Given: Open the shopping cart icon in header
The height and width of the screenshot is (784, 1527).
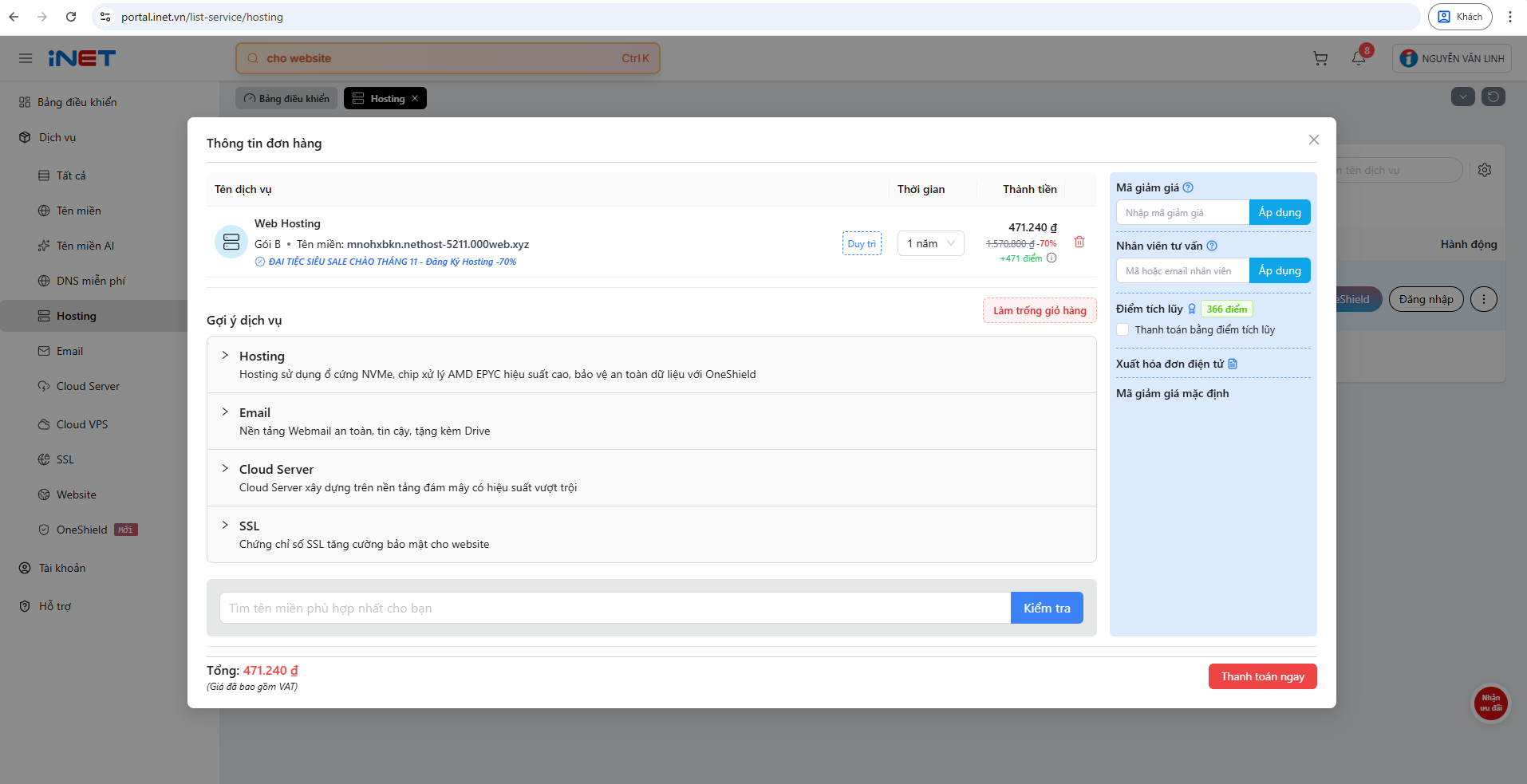Looking at the screenshot, I should 1320,58.
